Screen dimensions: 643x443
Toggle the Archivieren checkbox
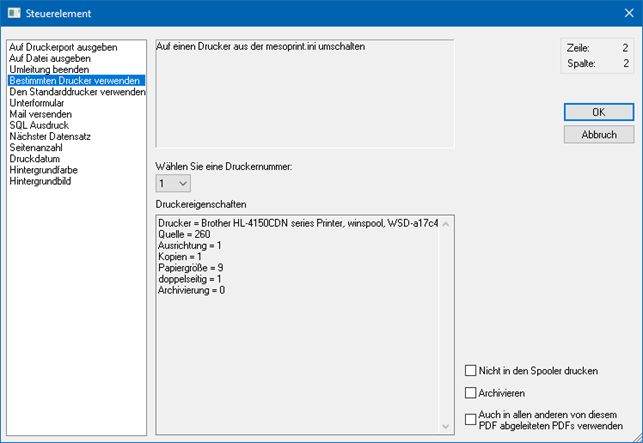pos(472,394)
